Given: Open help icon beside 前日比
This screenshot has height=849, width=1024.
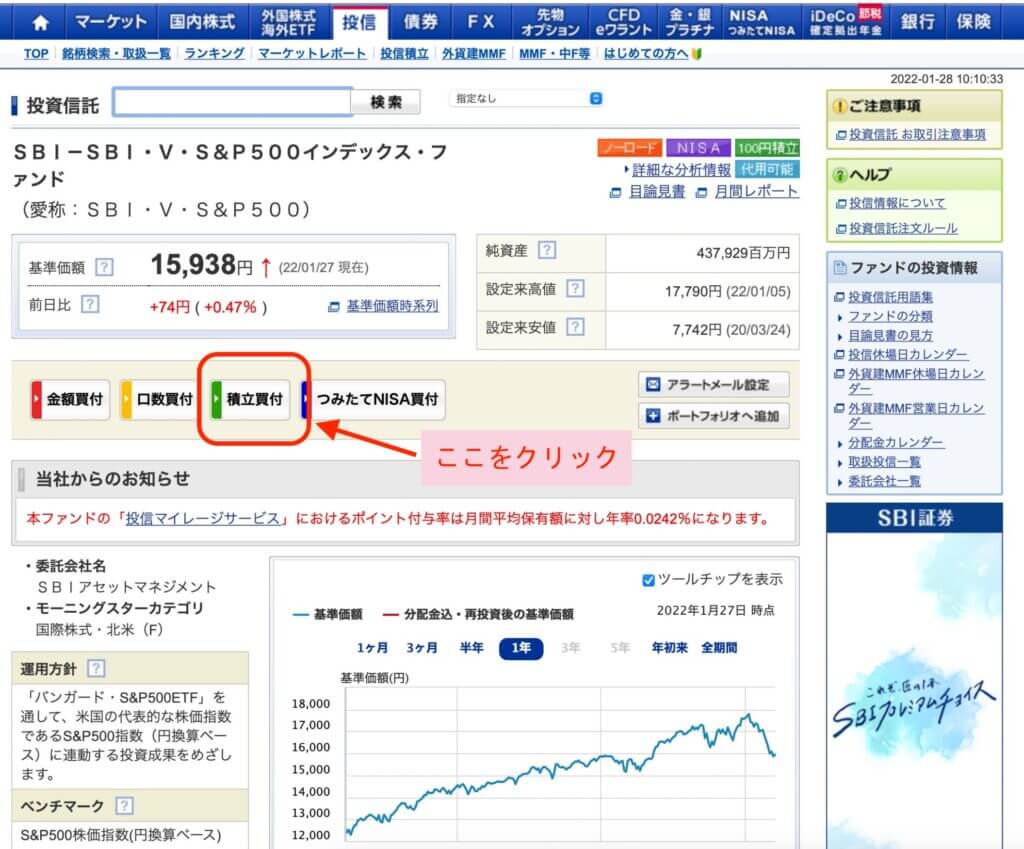Looking at the screenshot, I should tap(90, 304).
